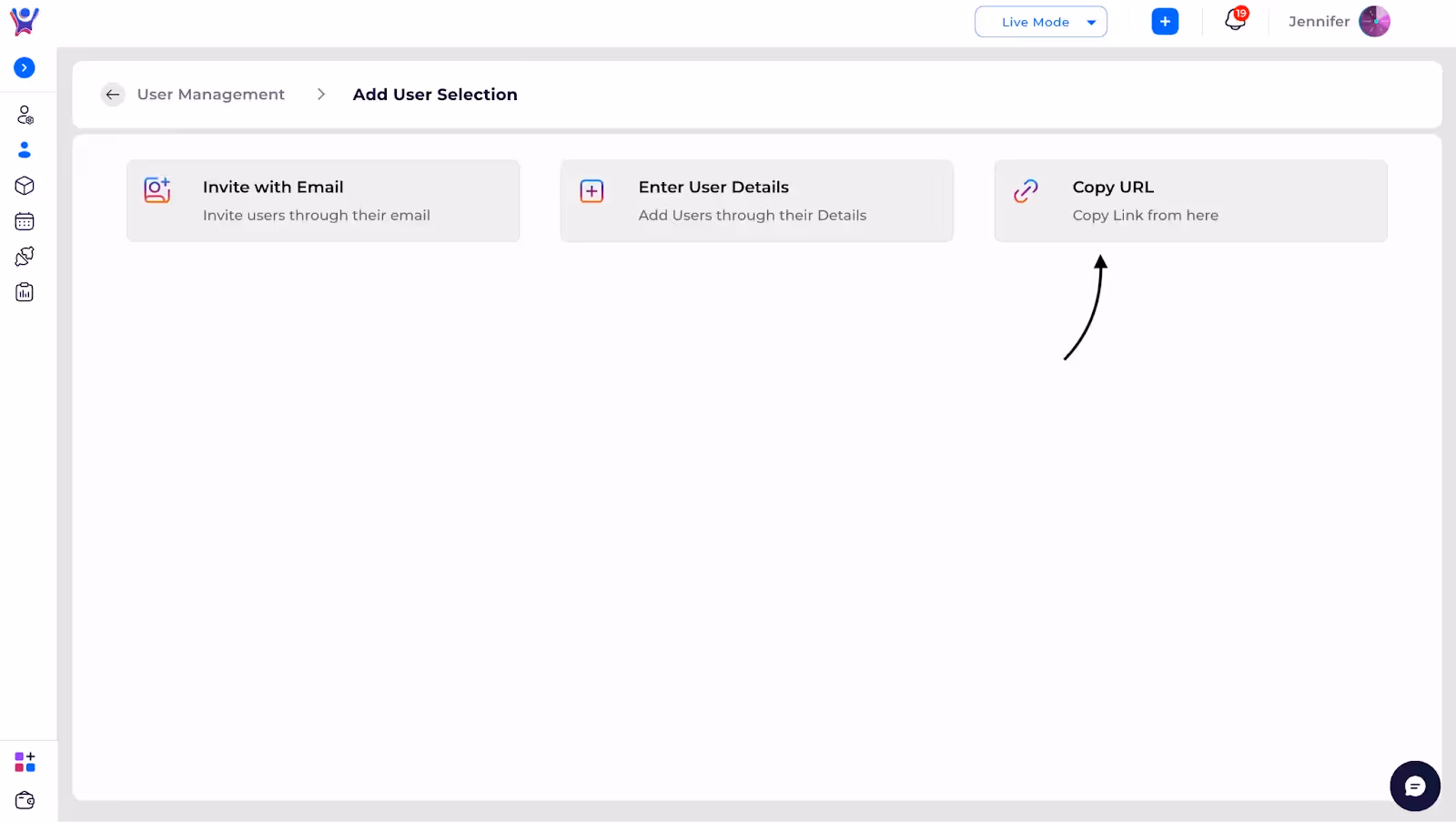Open Jennifer's profile avatar
This screenshot has width=1456, height=822.
coord(1374,21)
